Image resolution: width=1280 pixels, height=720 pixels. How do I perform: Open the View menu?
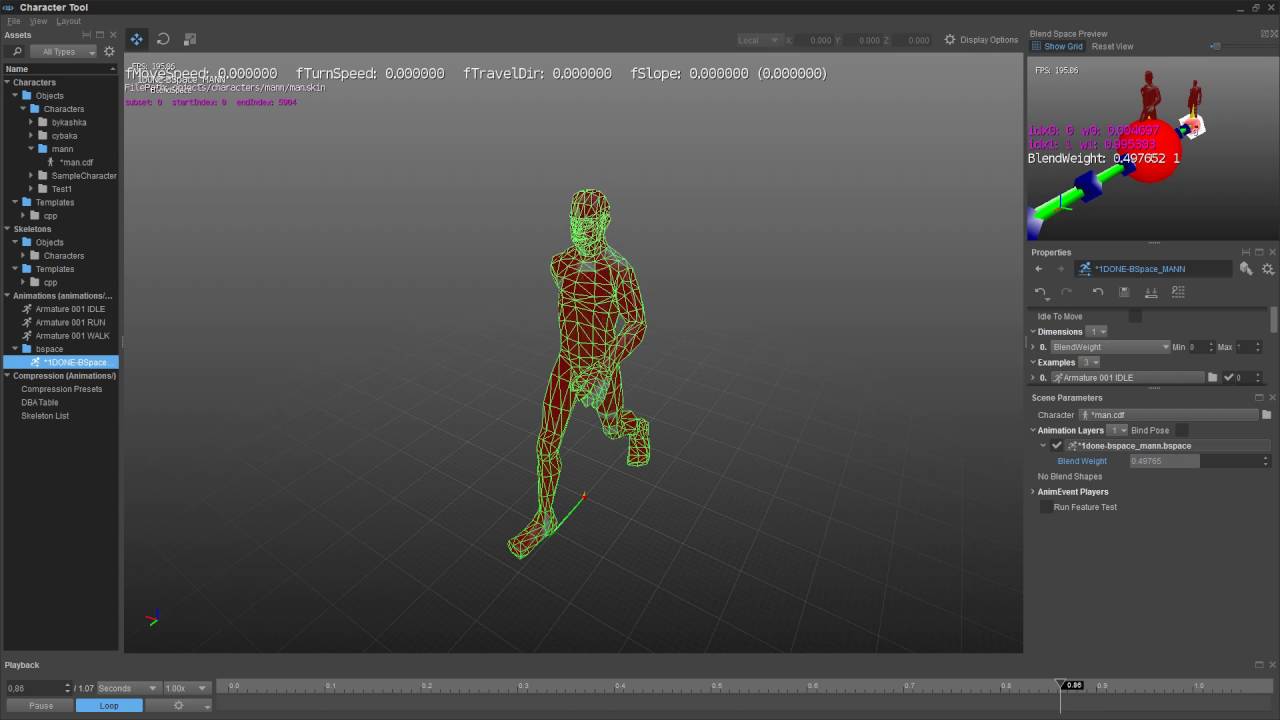(x=38, y=21)
